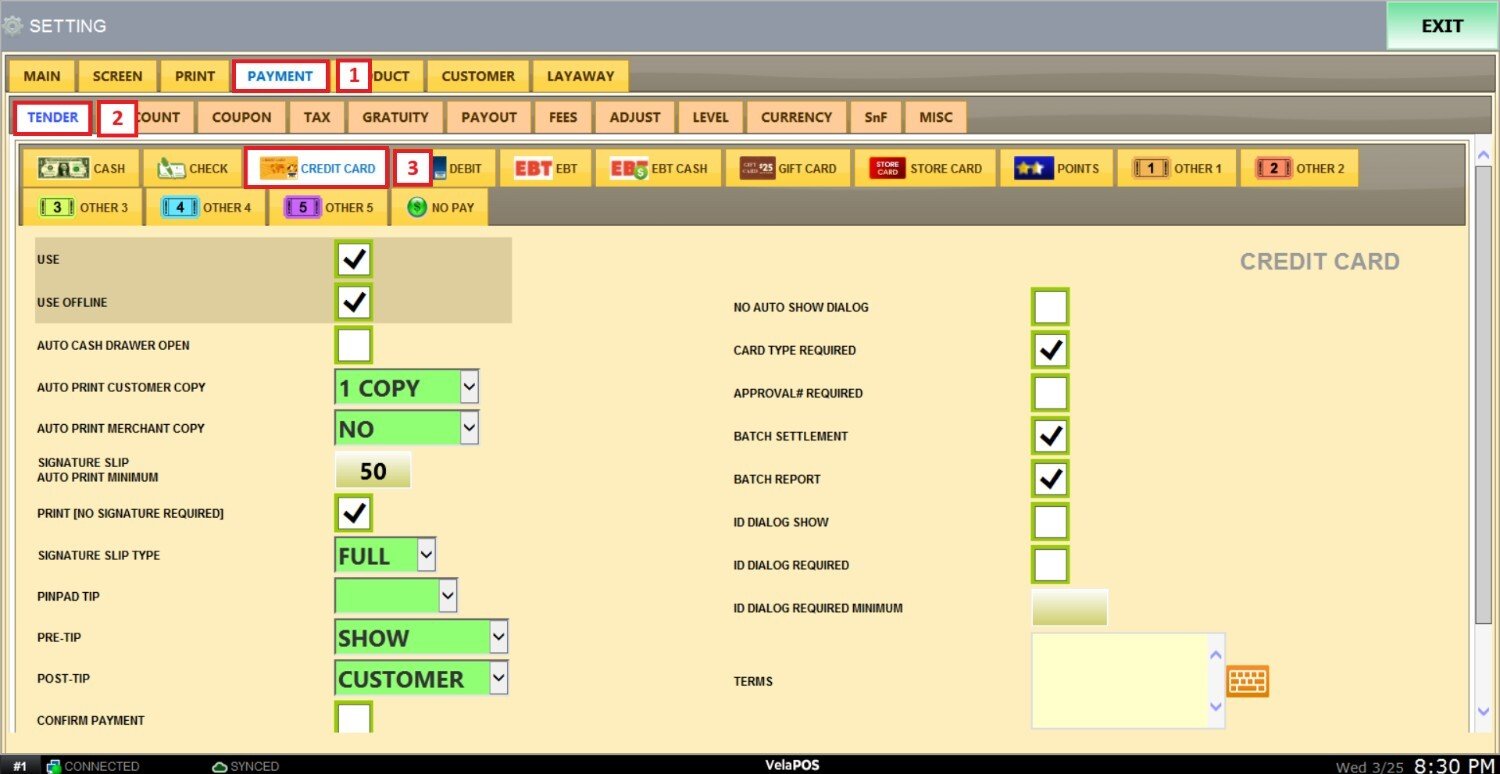Open the Gratuity payment tab

pyautogui.click(x=395, y=117)
